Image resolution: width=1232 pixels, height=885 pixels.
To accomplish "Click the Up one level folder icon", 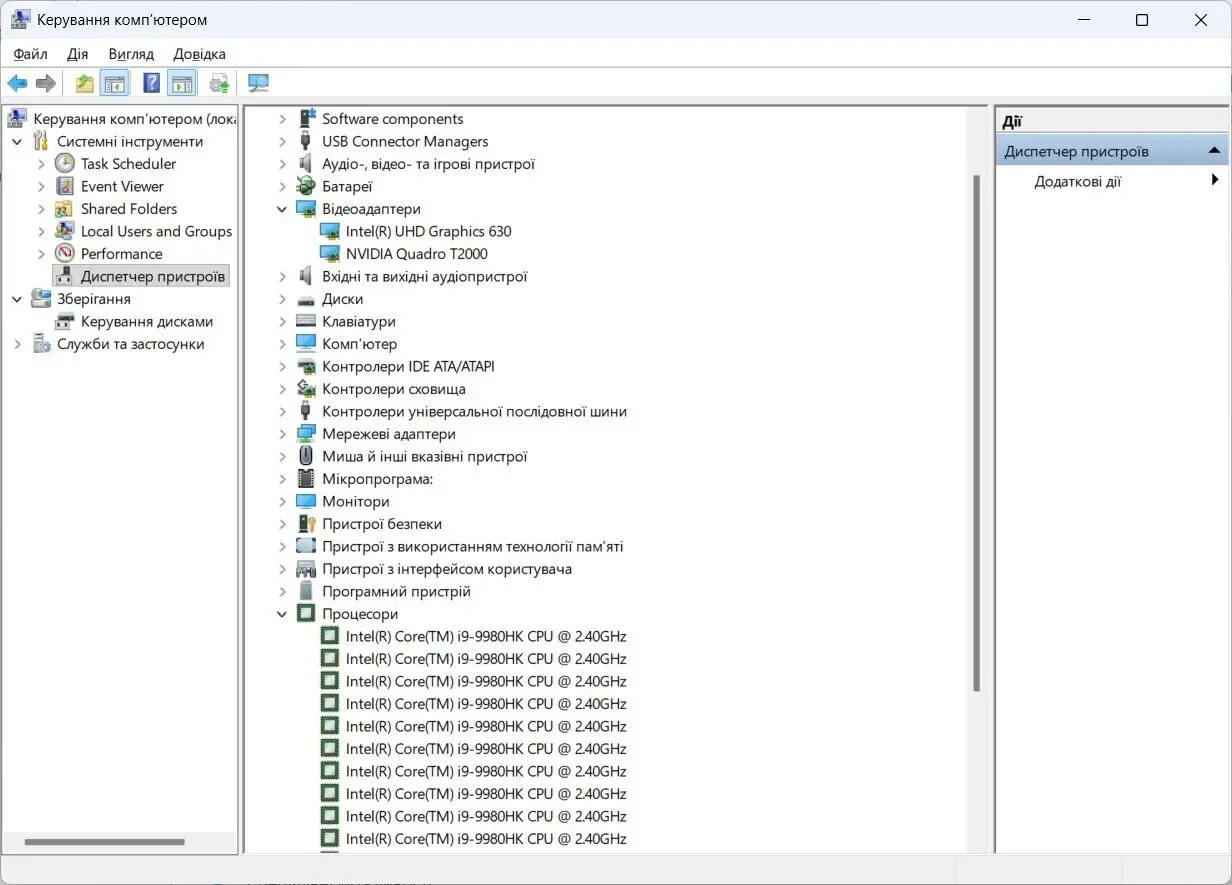I will click(85, 83).
